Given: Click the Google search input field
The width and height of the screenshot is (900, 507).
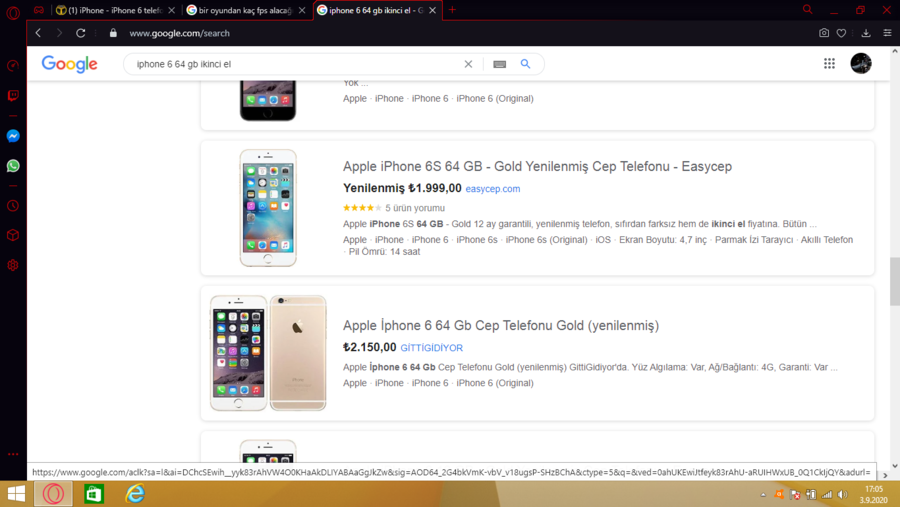Looking at the screenshot, I should click(x=296, y=64).
